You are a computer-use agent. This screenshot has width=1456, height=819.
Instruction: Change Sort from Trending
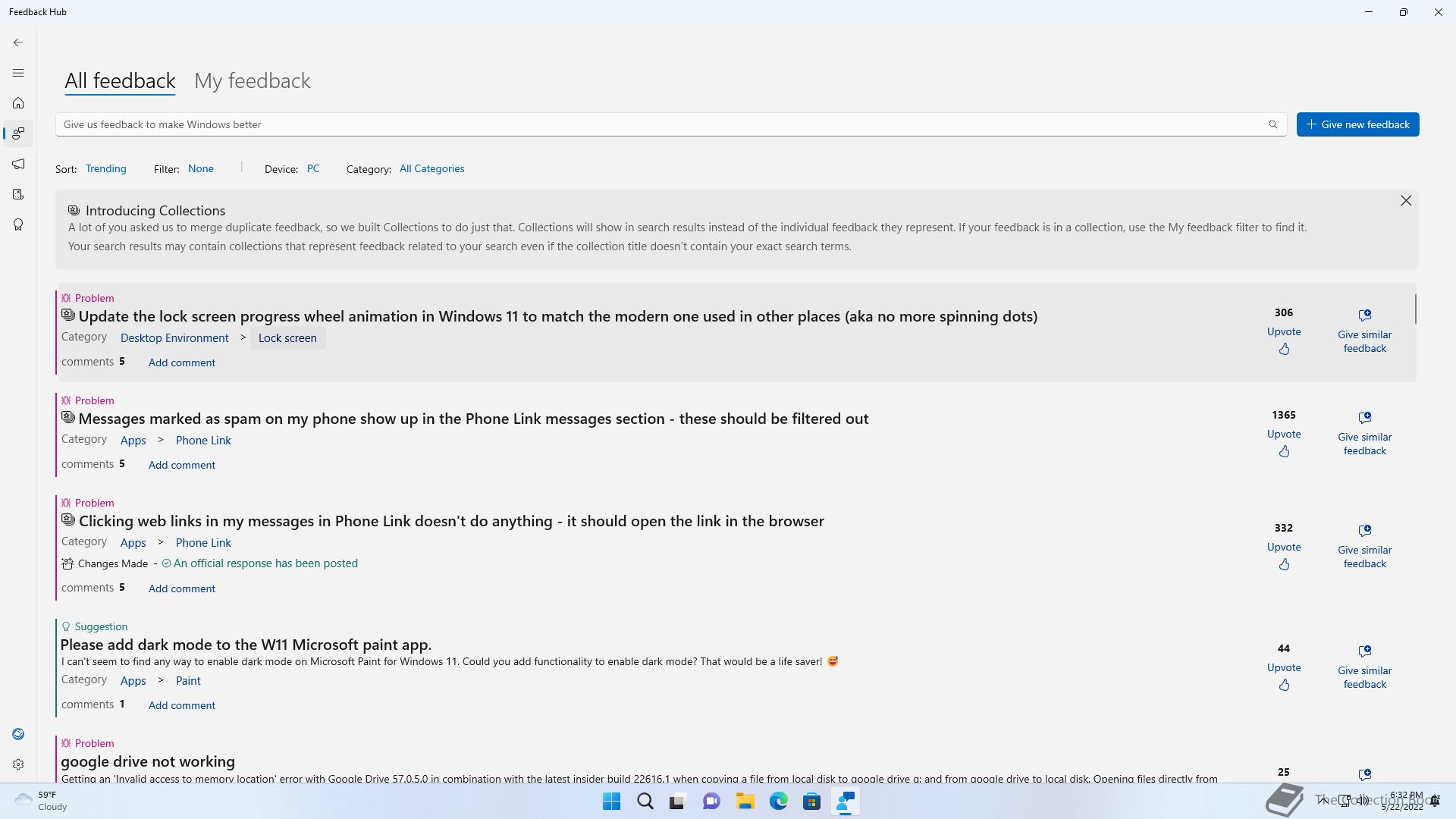105,168
